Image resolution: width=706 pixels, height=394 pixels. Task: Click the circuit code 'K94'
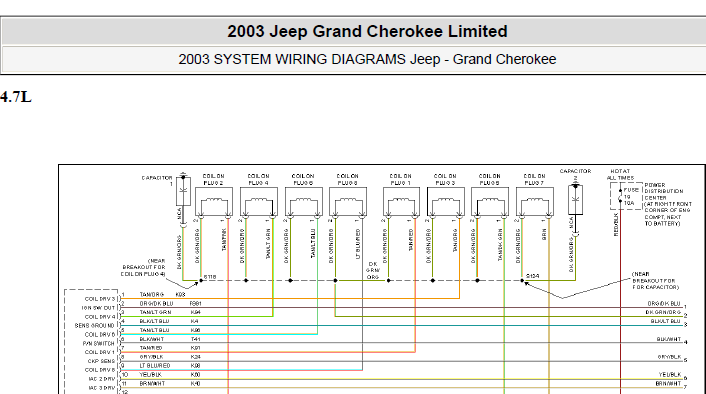(x=195, y=312)
